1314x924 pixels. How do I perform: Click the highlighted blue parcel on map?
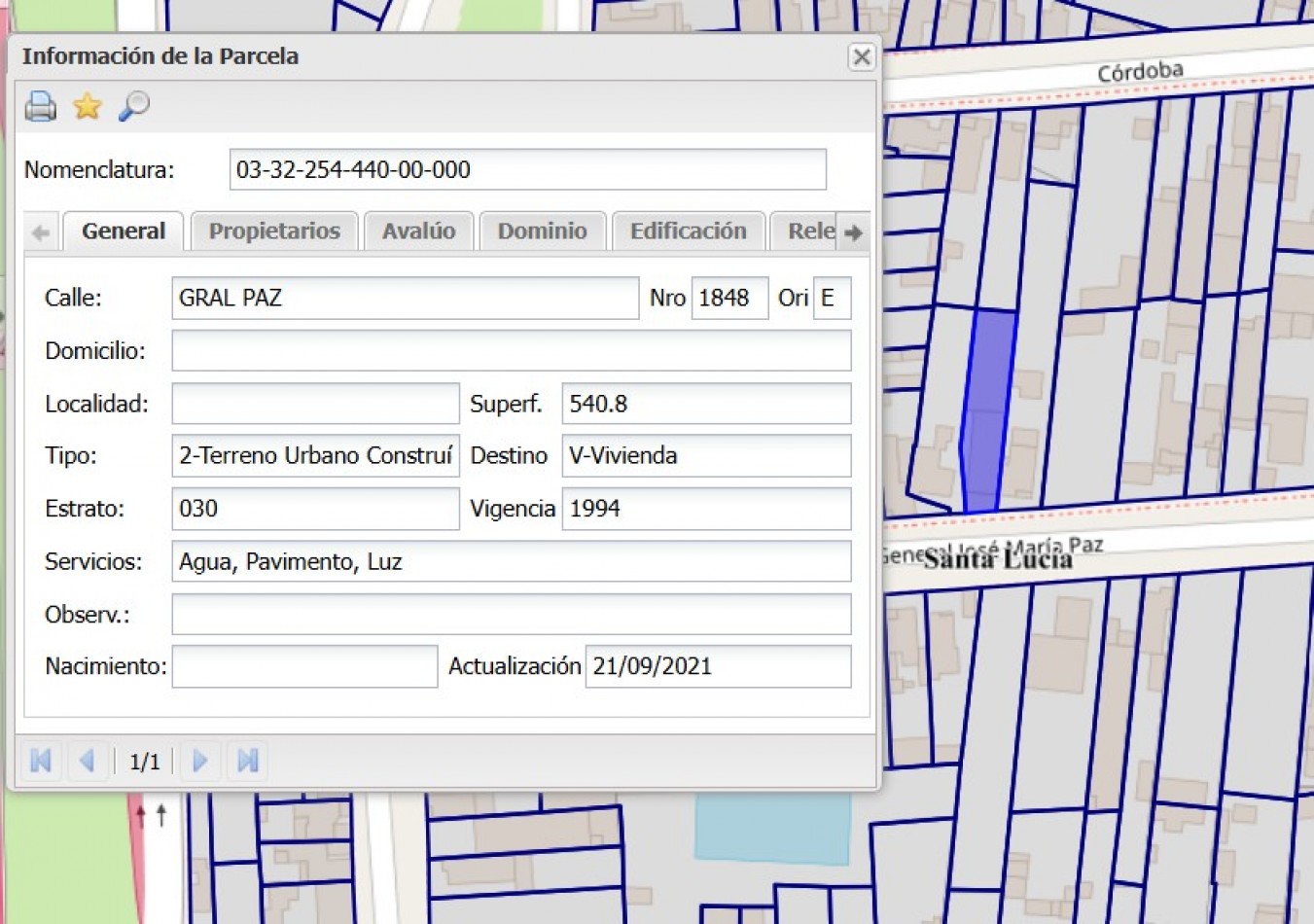(x=988, y=410)
